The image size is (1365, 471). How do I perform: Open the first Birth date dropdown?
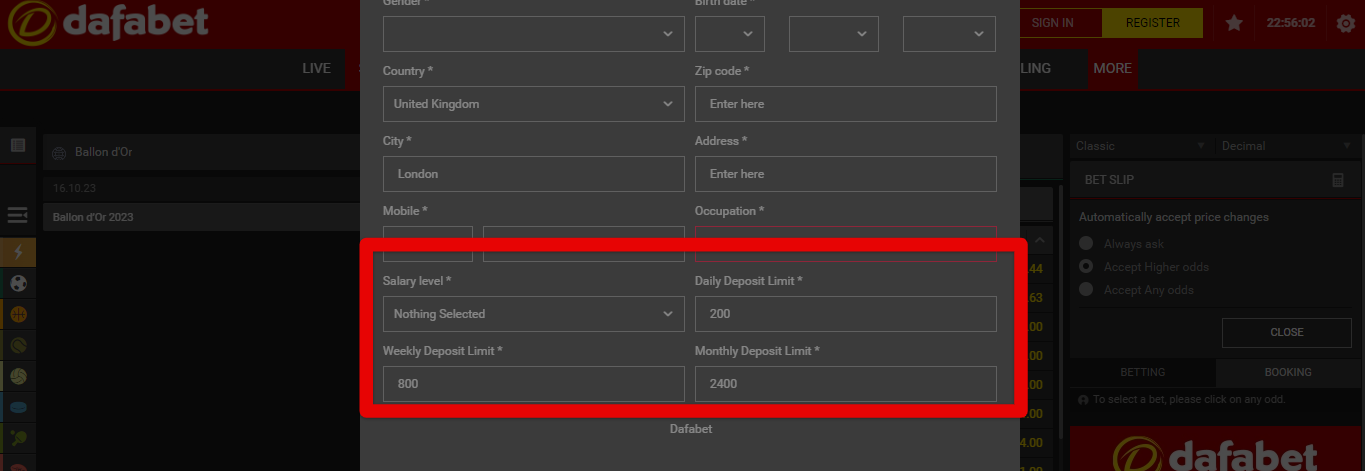730,34
